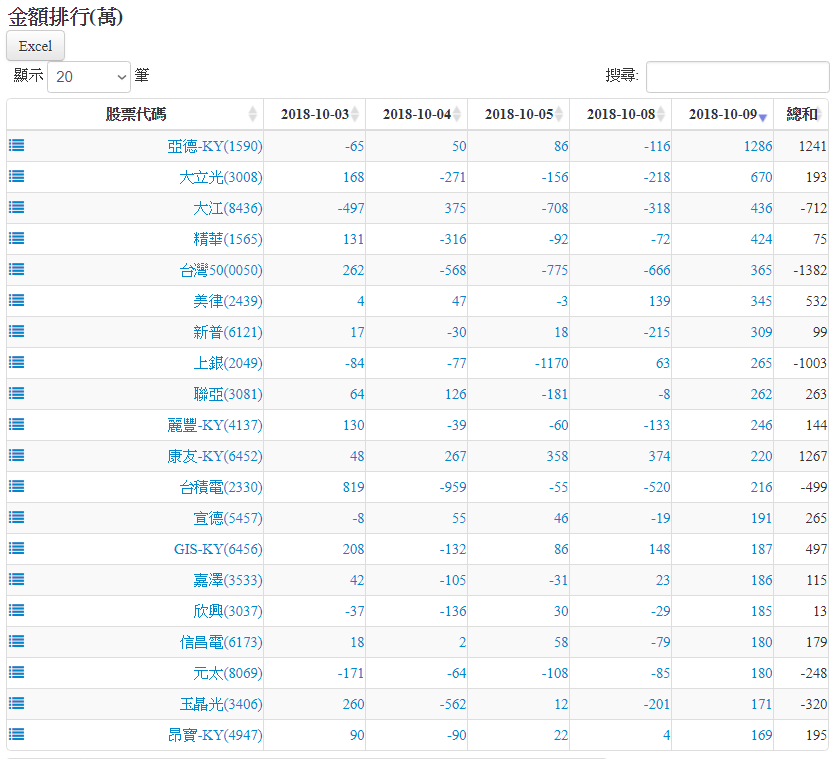Click the list icon beside 亞德-KY(1590)
The image size is (837, 759).
tap(16, 146)
